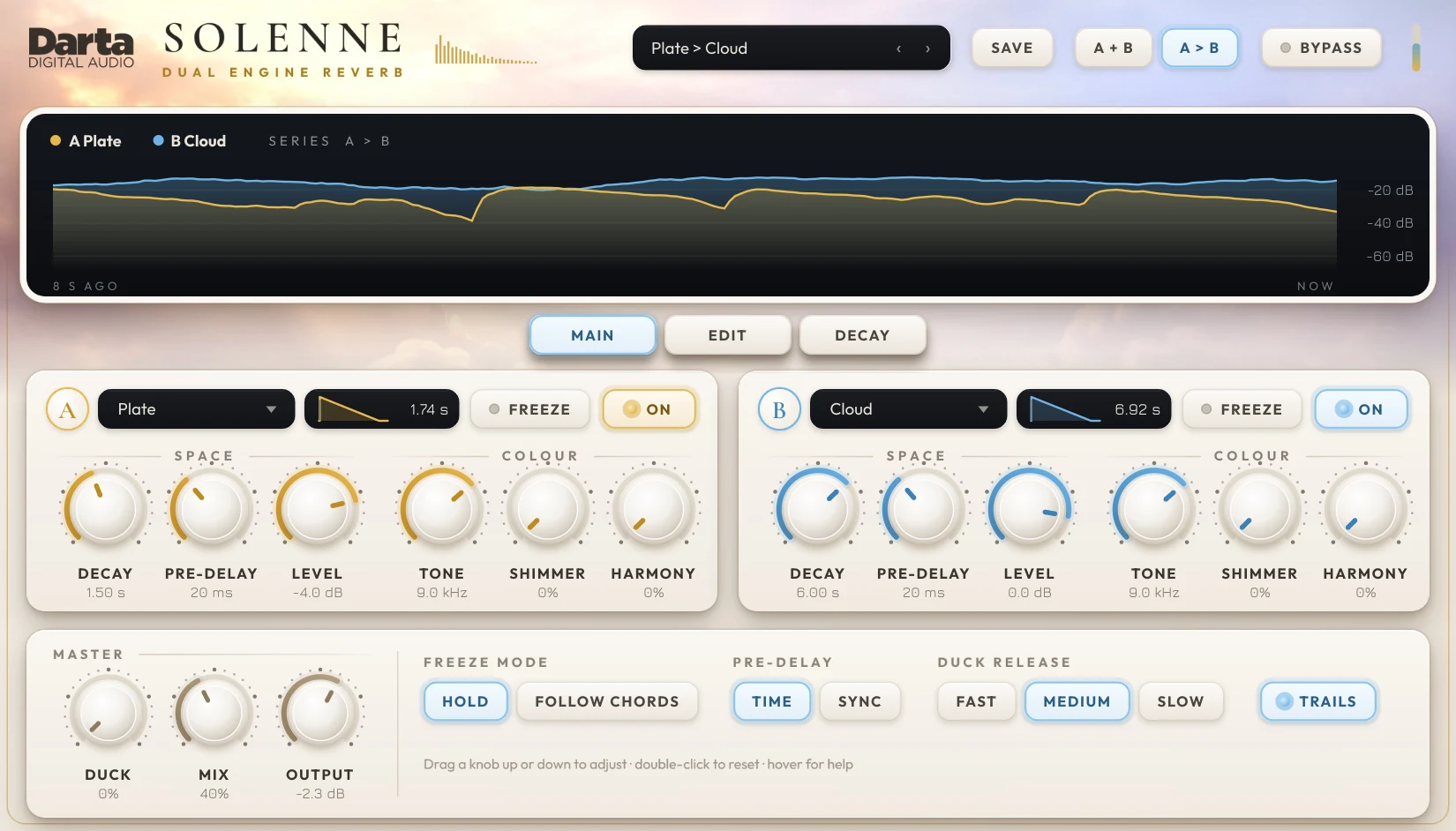The image size is (1456, 831).
Task: Go to next preset with right arrow
Action: click(x=927, y=49)
